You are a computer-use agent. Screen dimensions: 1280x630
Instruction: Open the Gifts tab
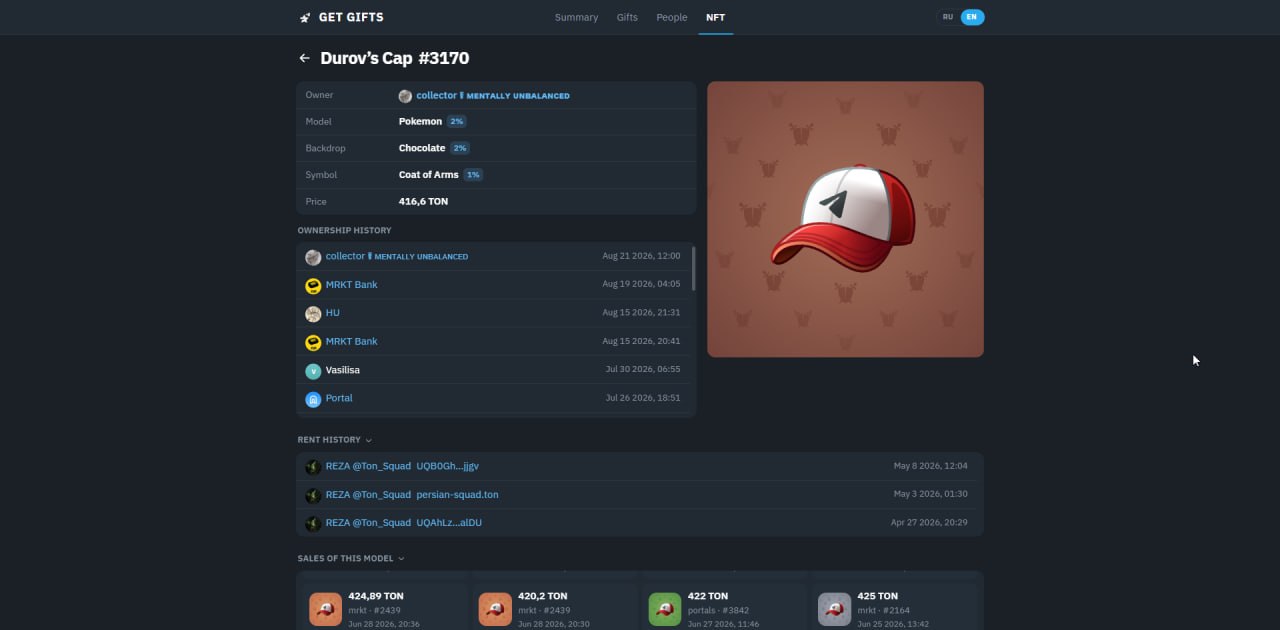pos(627,17)
